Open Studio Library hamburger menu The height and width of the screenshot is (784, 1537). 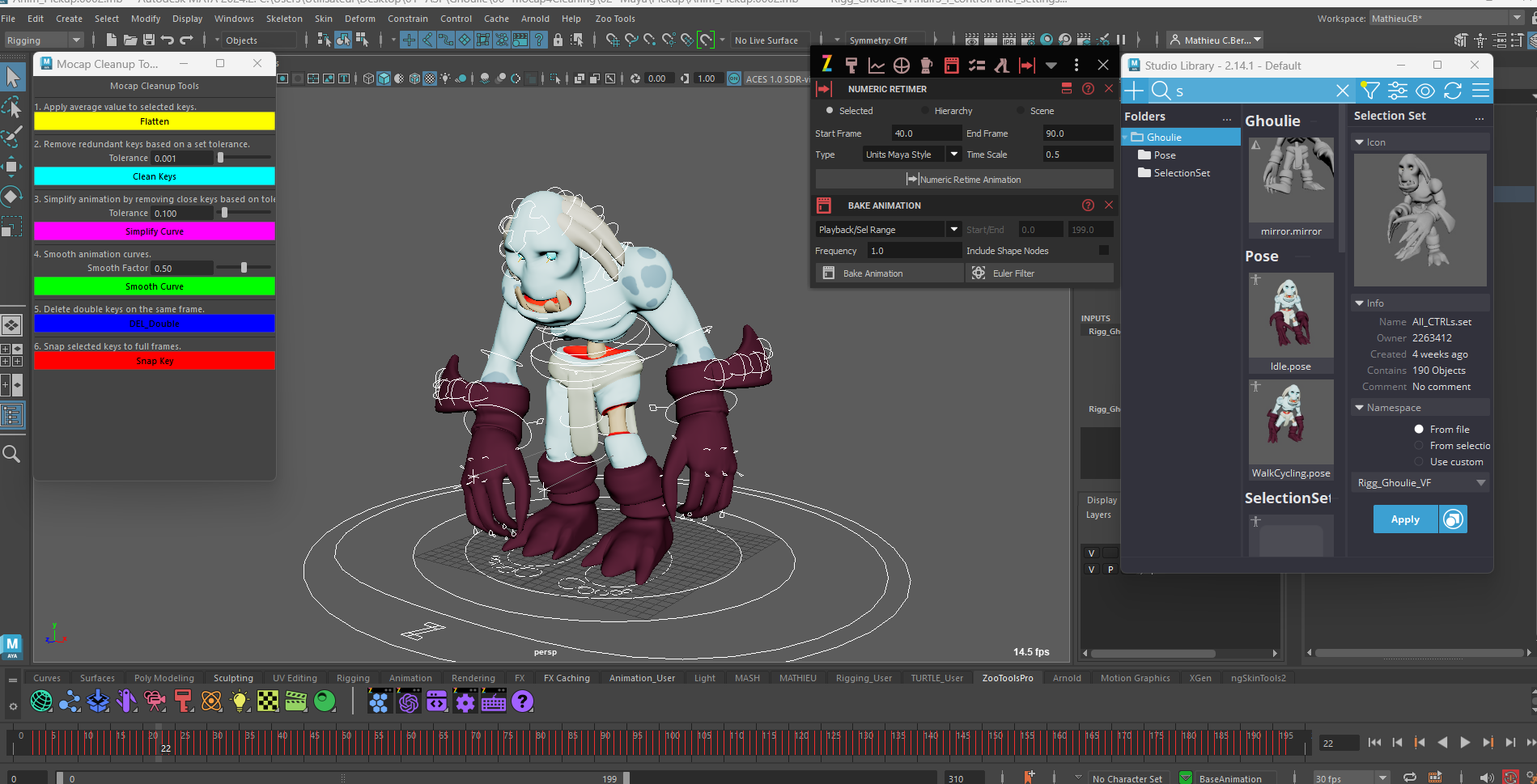(1480, 91)
